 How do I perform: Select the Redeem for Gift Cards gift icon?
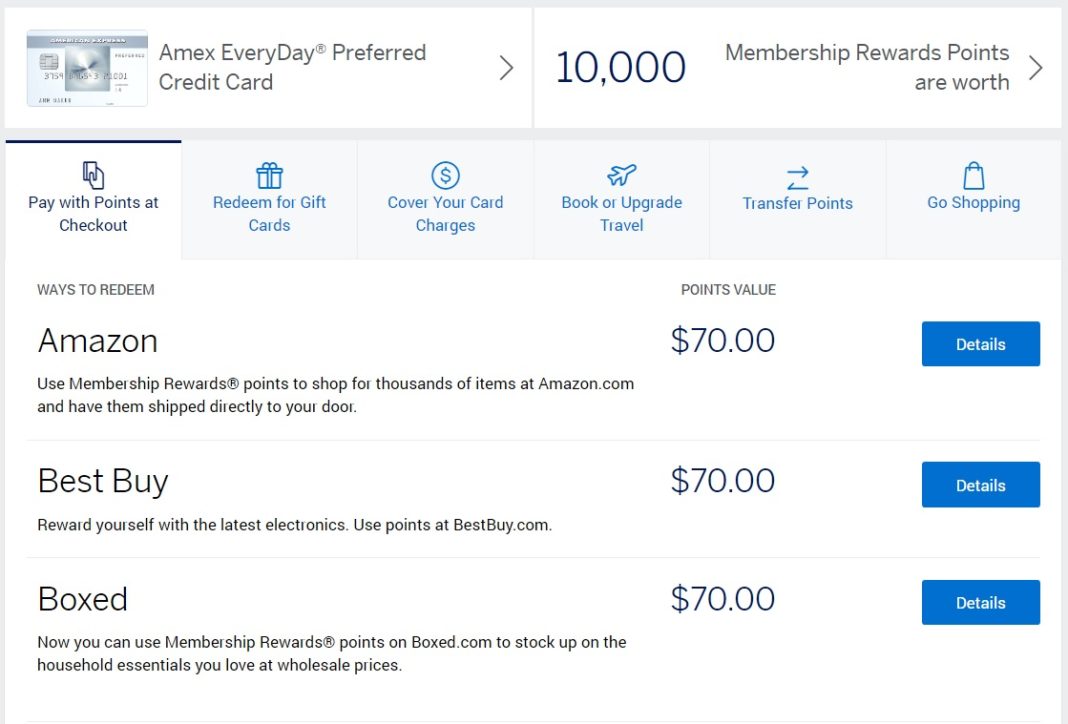click(268, 175)
